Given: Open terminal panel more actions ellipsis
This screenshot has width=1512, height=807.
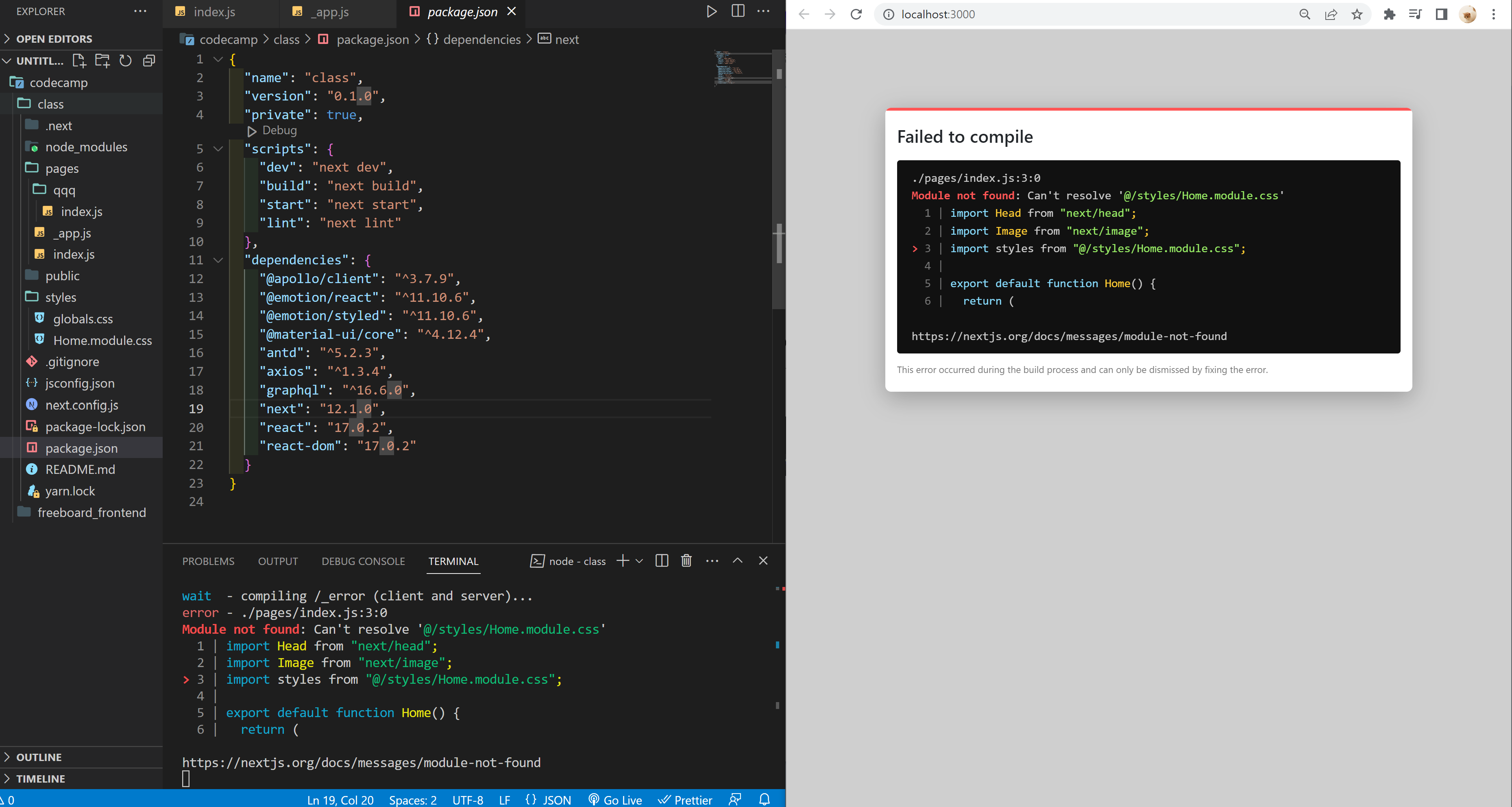Looking at the screenshot, I should [712, 561].
